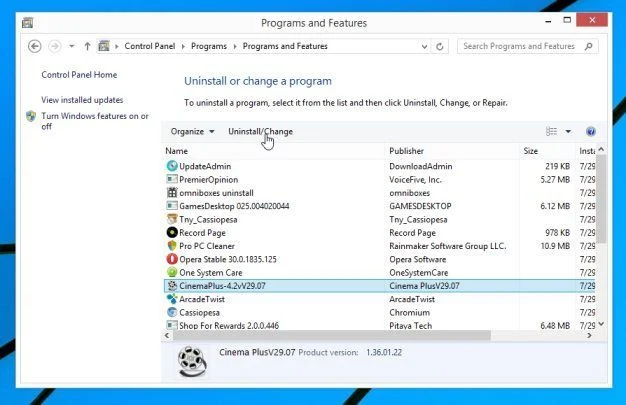This screenshot has height=405, width=626.
Task: Open the view options dropdown arrow
Action: [x=568, y=131]
